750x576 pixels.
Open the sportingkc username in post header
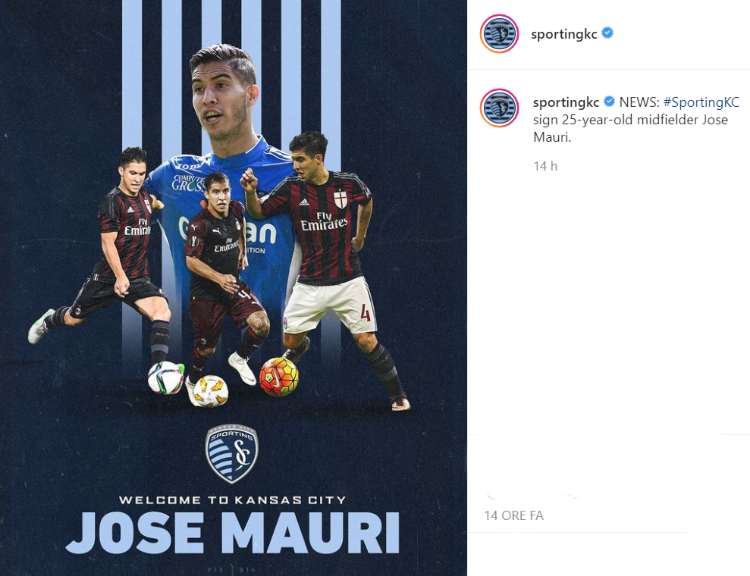click(564, 34)
